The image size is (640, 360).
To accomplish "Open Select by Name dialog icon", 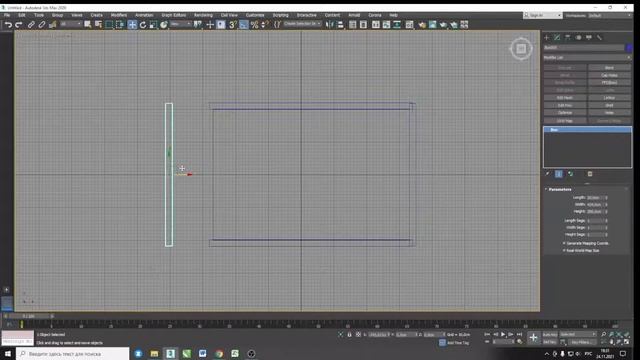I will point(98,25).
